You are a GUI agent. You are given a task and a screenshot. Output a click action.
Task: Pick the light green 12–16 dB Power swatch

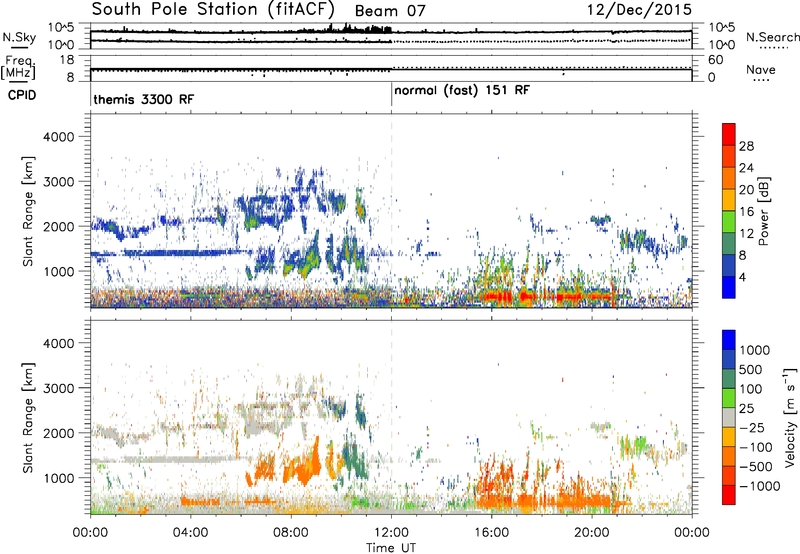[x=729, y=222]
